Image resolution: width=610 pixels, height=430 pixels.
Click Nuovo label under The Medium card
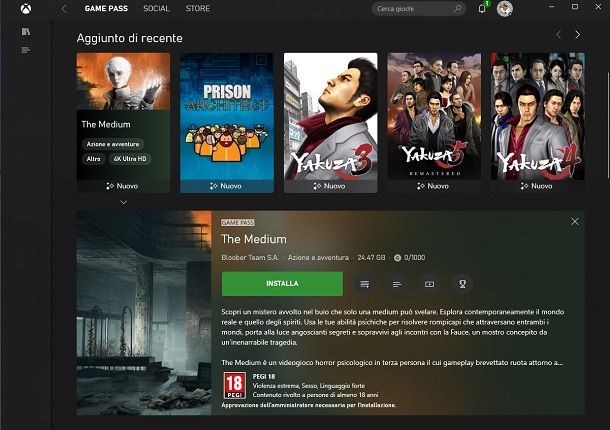127,186
